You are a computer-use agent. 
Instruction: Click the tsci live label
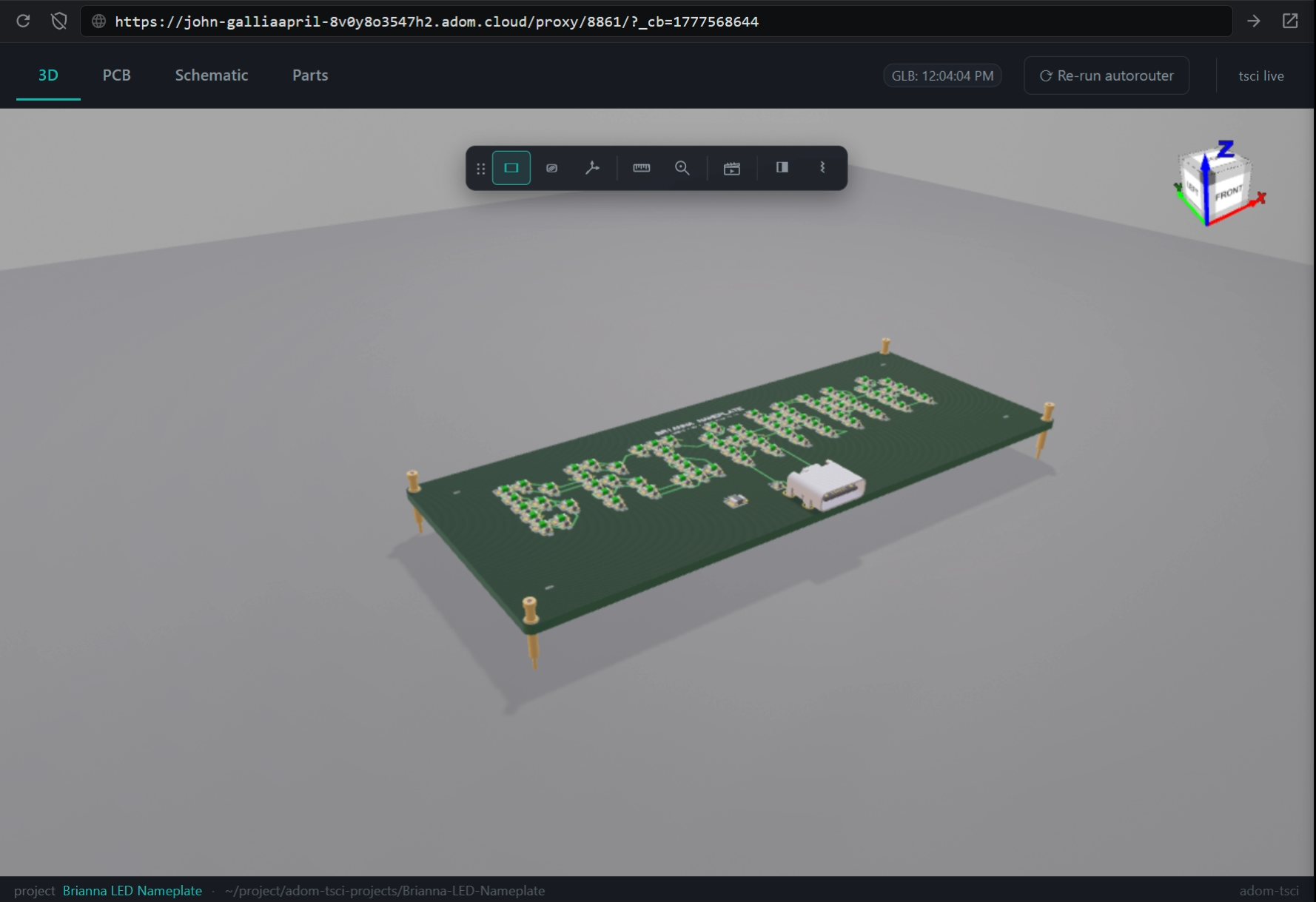1260,75
